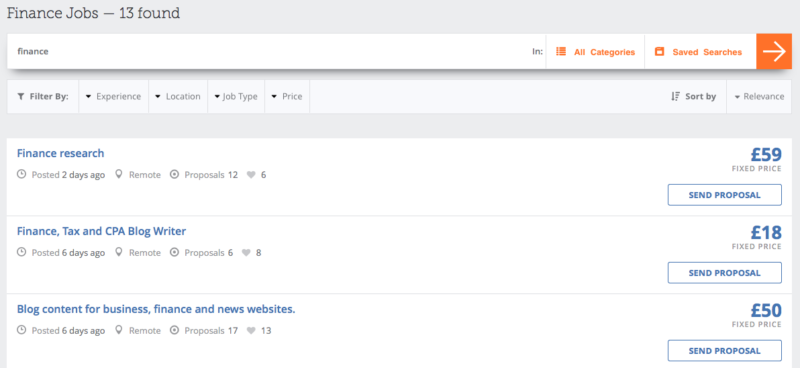The image size is (800, 368).
Task: Click proposals icon on Finance, Tax and CPA row
Action: [x=174, y=253]
